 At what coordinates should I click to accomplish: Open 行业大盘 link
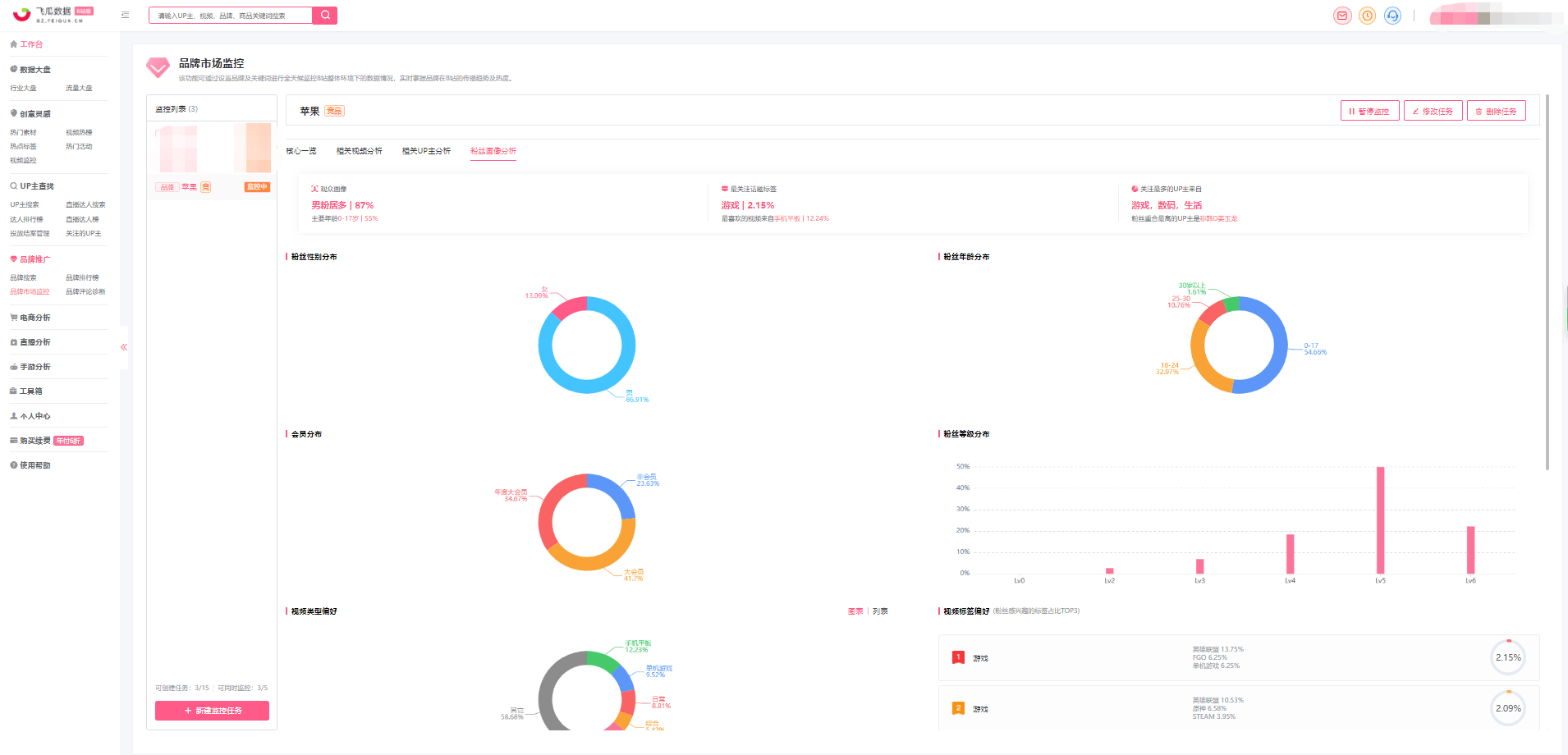pos(23,88)
